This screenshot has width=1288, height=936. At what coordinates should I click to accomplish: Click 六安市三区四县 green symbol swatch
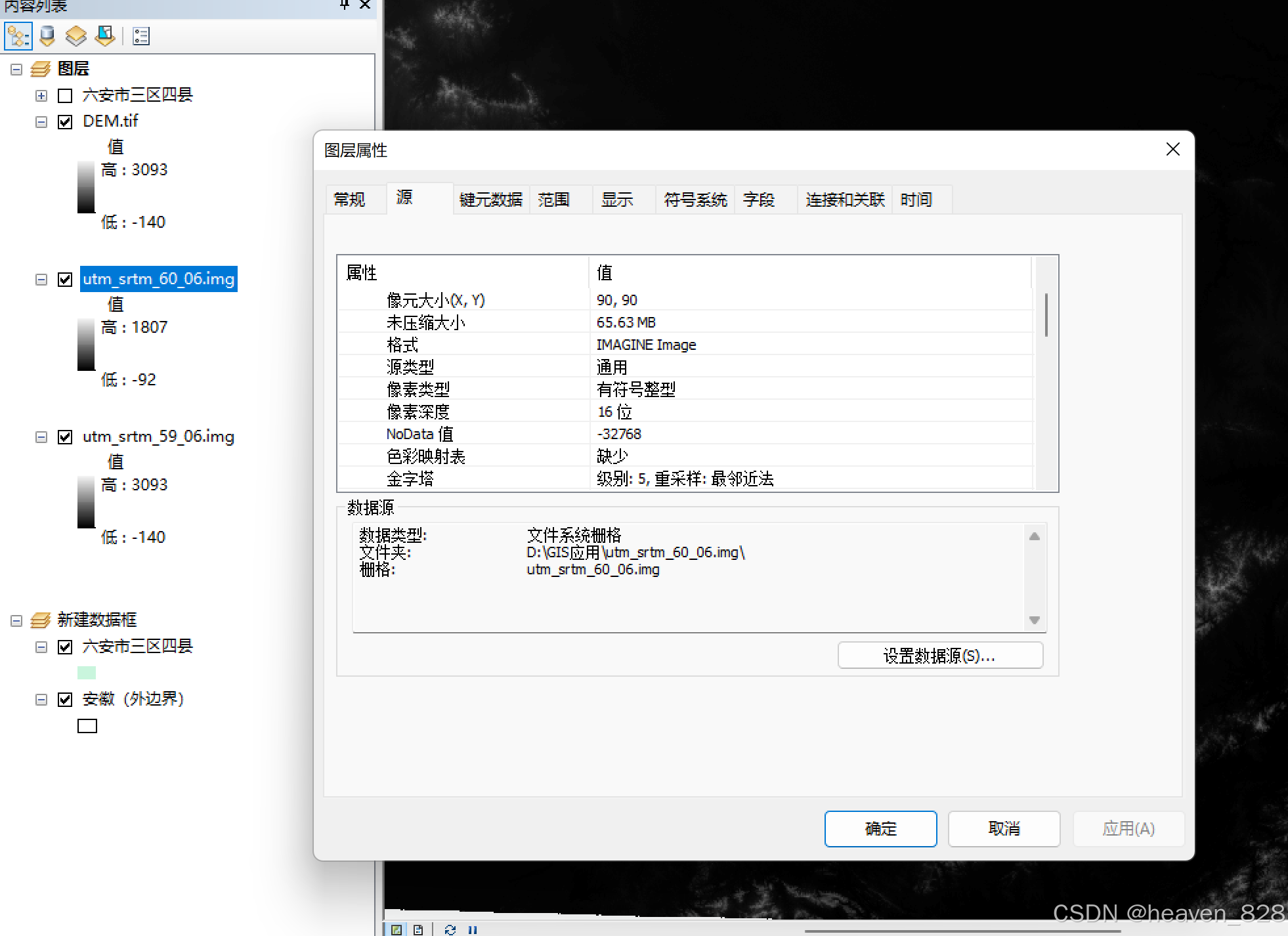pyautogui.click(x=87, y=673)
